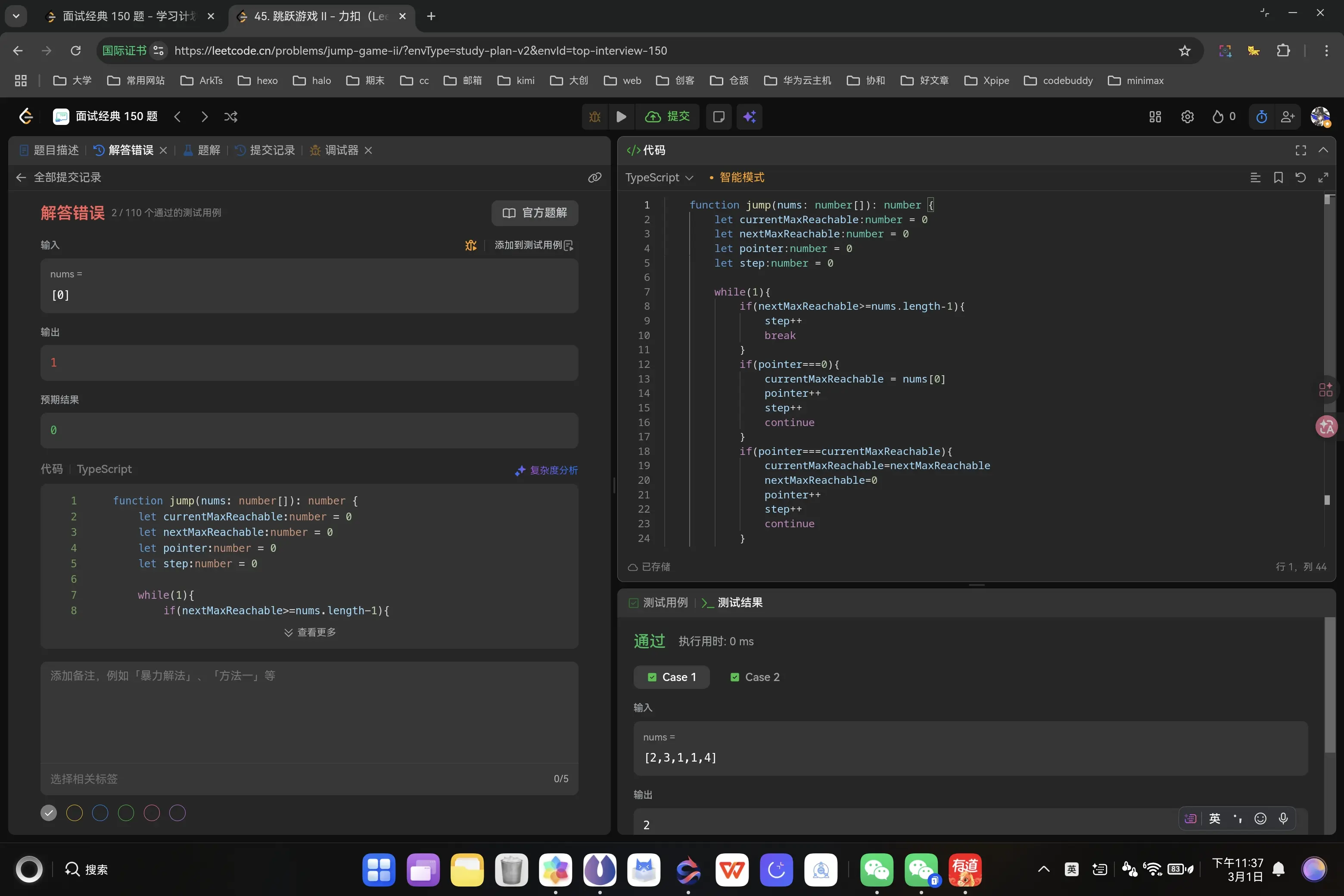Select the Case 2 test case
The width and height of the screenshot is (1344, 896).
tap(754, 677)
